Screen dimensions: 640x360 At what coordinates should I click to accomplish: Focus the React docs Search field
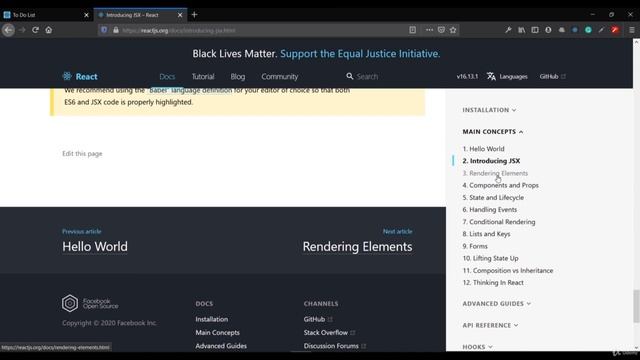367,76
